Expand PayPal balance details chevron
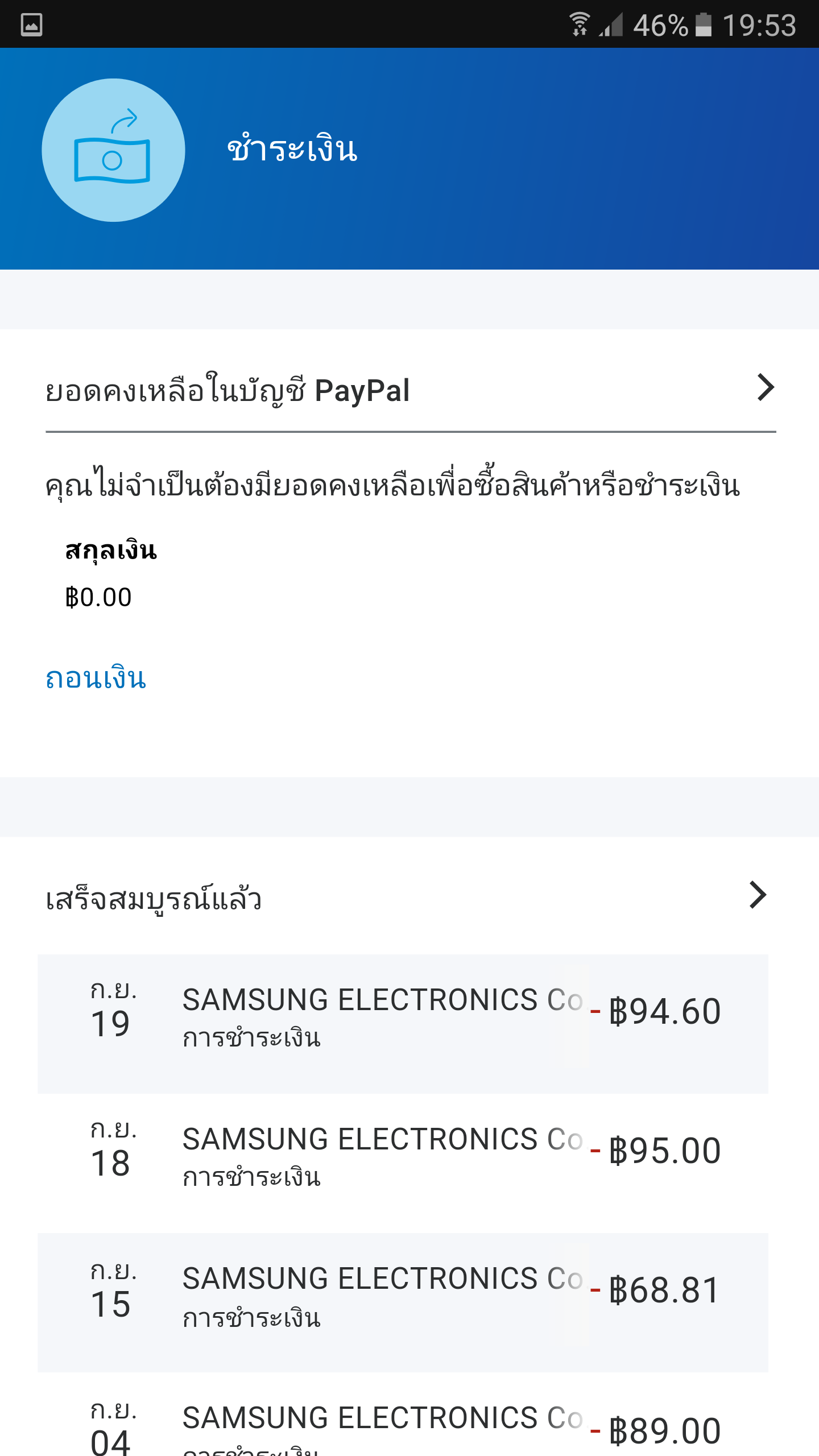The width and height of the screenshot is (819, 1456). pyautogui.click(x=766, y=388)
